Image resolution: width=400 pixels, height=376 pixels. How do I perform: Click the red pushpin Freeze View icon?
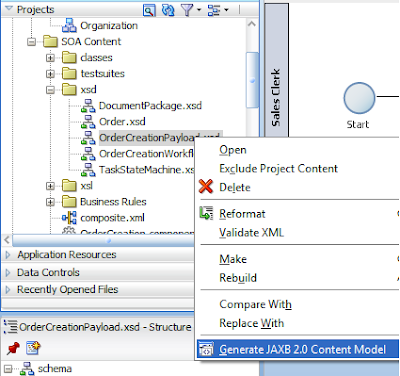13,349
